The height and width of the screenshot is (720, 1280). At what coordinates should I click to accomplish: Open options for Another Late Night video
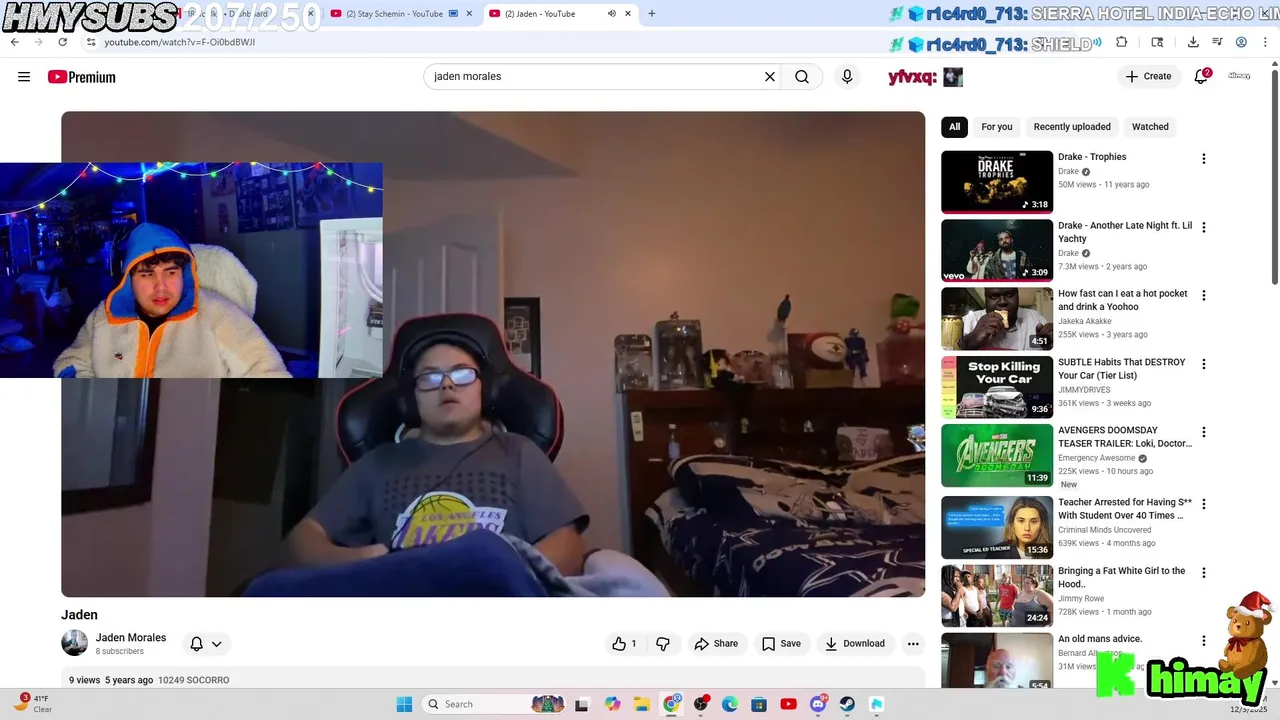pos(1203,227)
